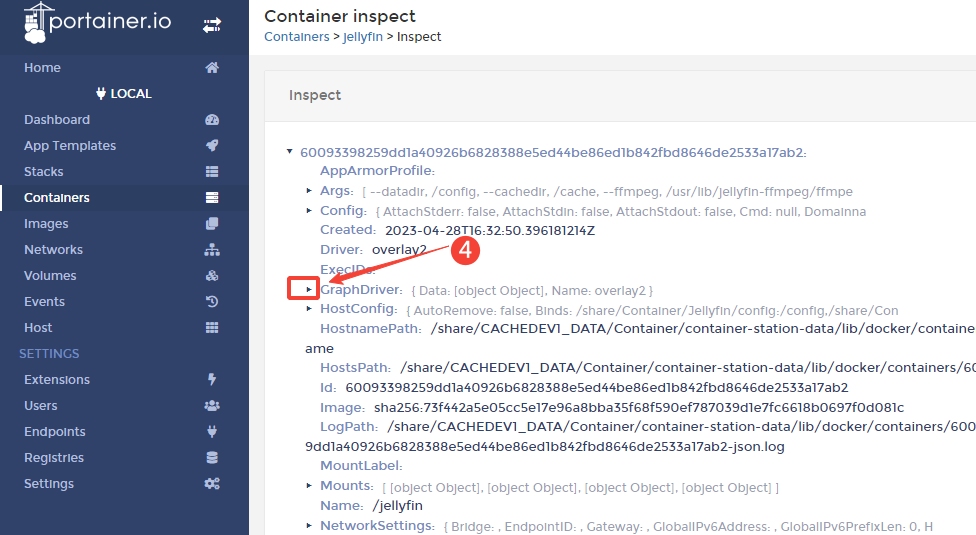Expand the HostConfig node
This screenshot has width=976, height=535.
tap(309, 309)
